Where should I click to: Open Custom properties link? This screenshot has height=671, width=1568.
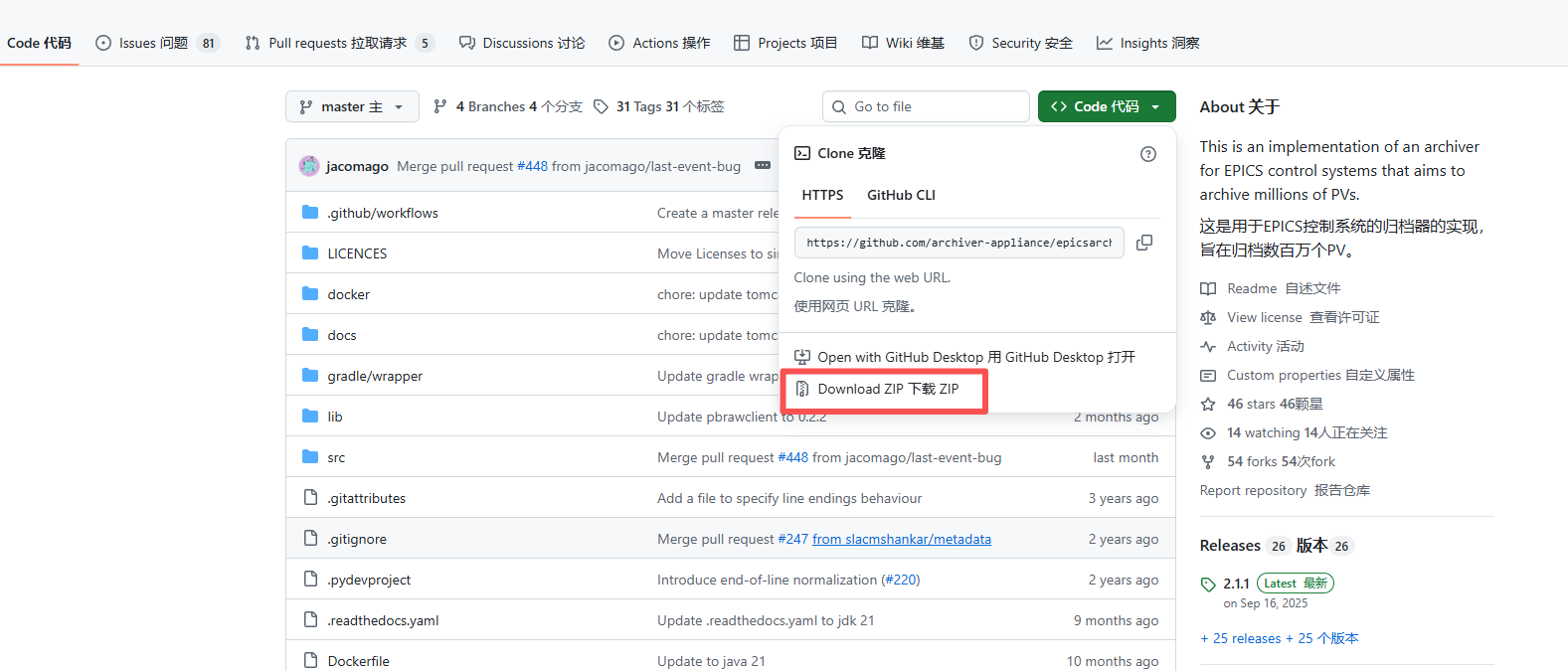[x=1307, y=375]
